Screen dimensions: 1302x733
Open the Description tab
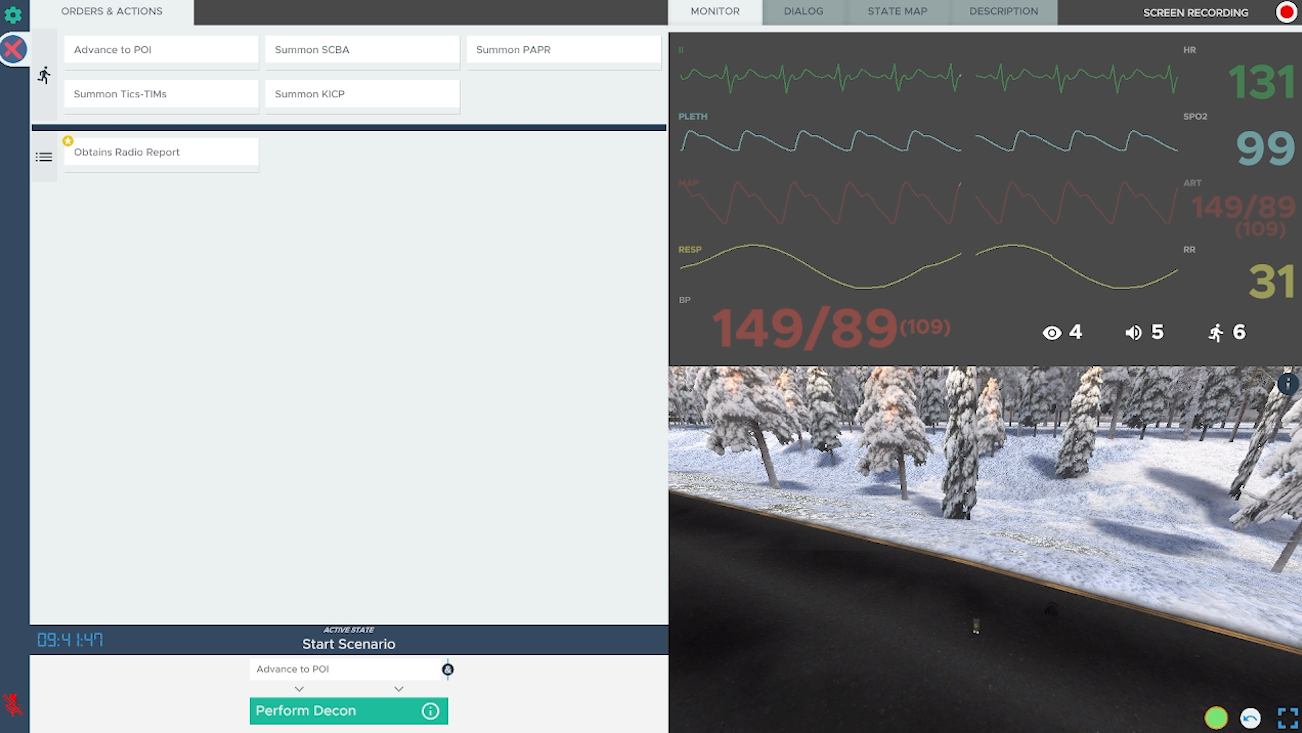(1003, 12)
